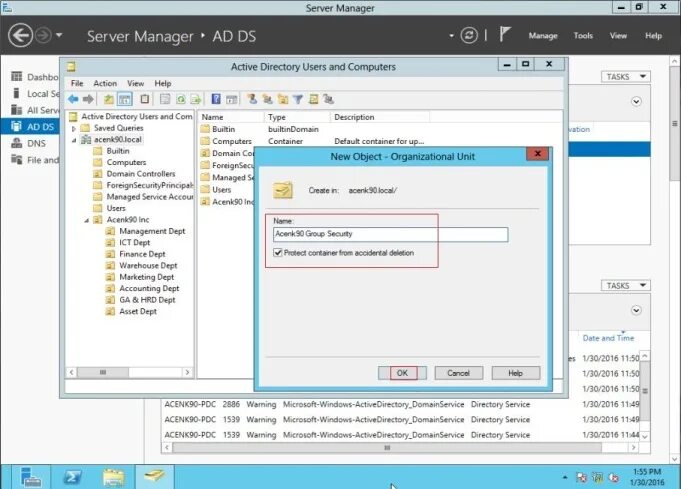The height and width of the screenshot is (489, 681).
Task: Collapse the lower section chevron
Action: [x=636, y=311]
